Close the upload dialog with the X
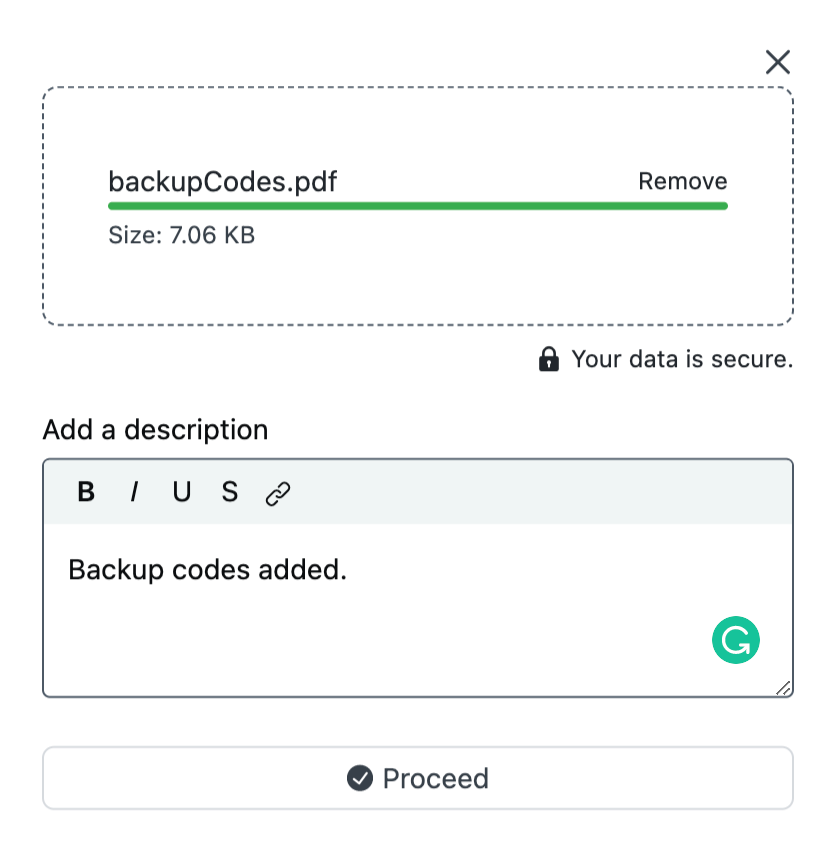 (777, 62)
